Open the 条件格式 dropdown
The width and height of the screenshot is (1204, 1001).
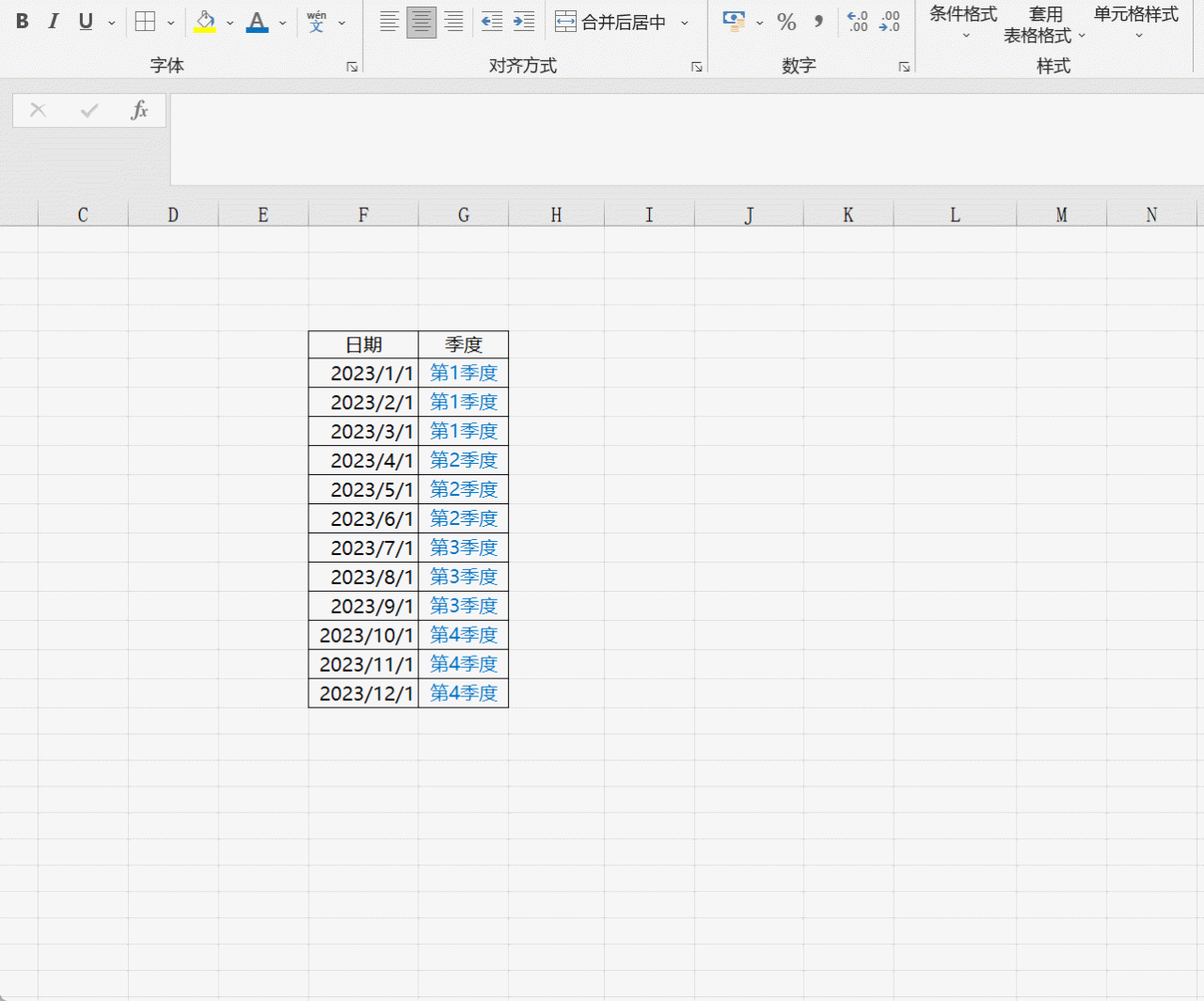(963, 25)
